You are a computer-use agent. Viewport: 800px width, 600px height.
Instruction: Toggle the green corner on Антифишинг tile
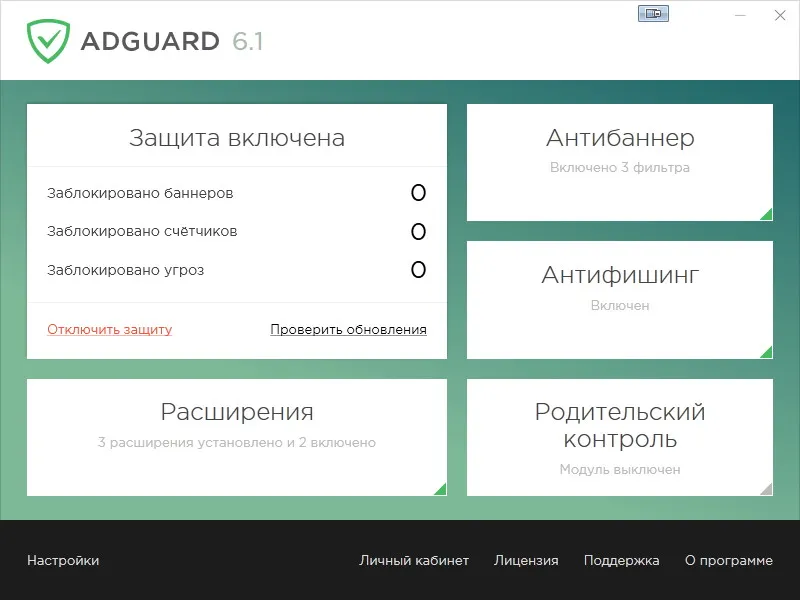click(x=766, y=352)
